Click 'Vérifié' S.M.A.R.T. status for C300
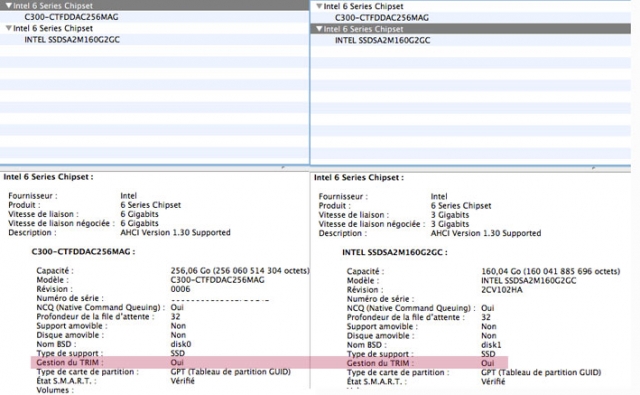640x395 pixels. click(182, 381)
